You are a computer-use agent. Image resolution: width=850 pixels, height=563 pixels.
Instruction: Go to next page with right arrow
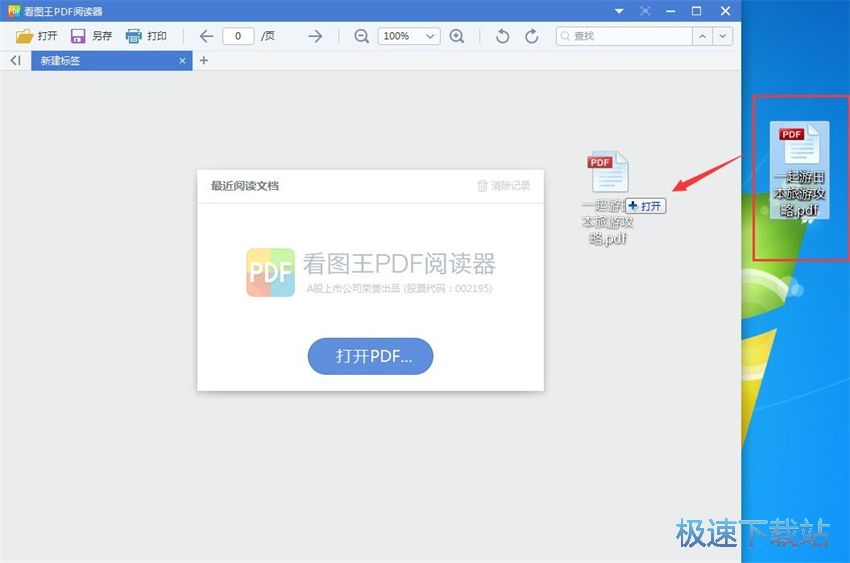(x=315, y=36)
